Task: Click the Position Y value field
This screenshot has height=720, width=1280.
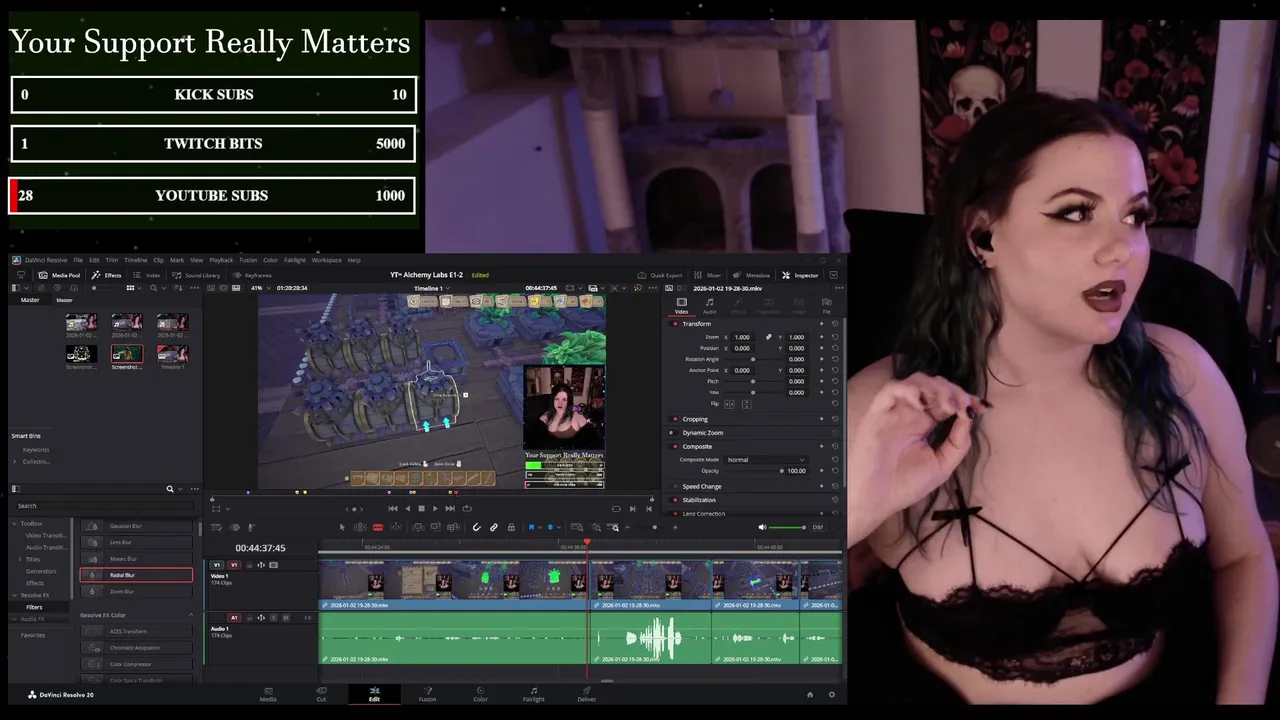Action: [x=797, y=348]
